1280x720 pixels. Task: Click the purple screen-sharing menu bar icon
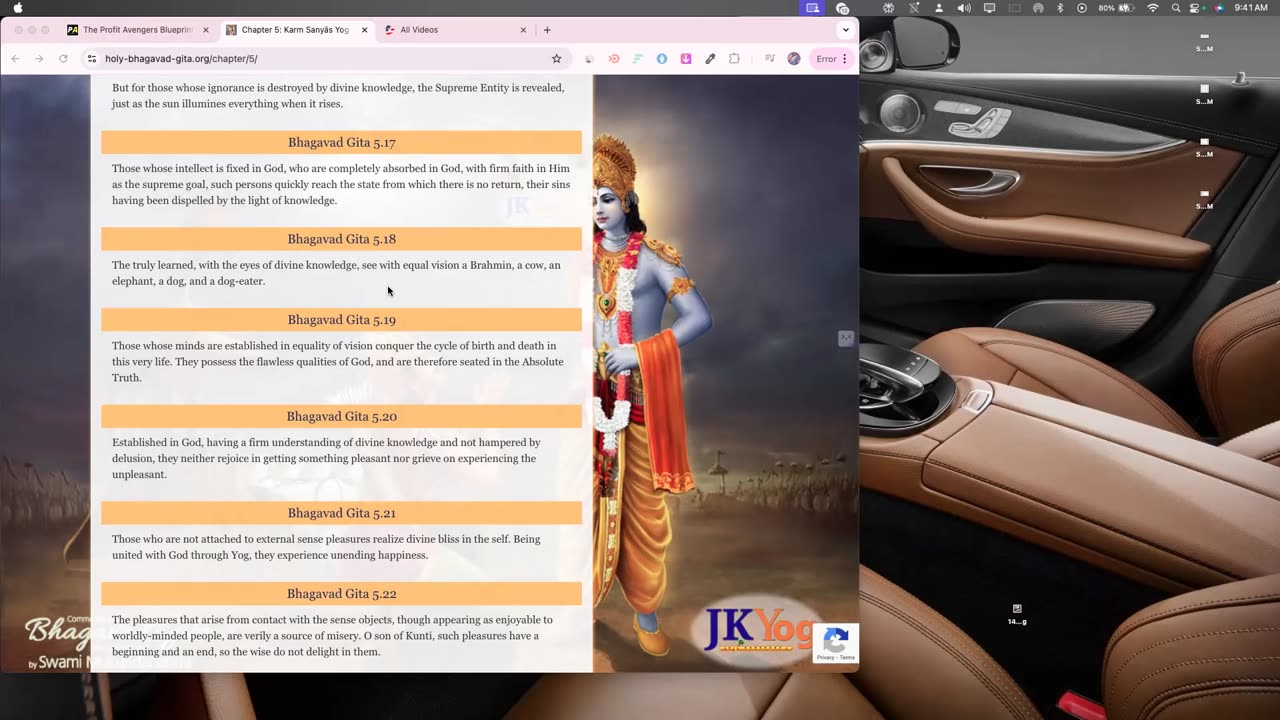point(813,8)
